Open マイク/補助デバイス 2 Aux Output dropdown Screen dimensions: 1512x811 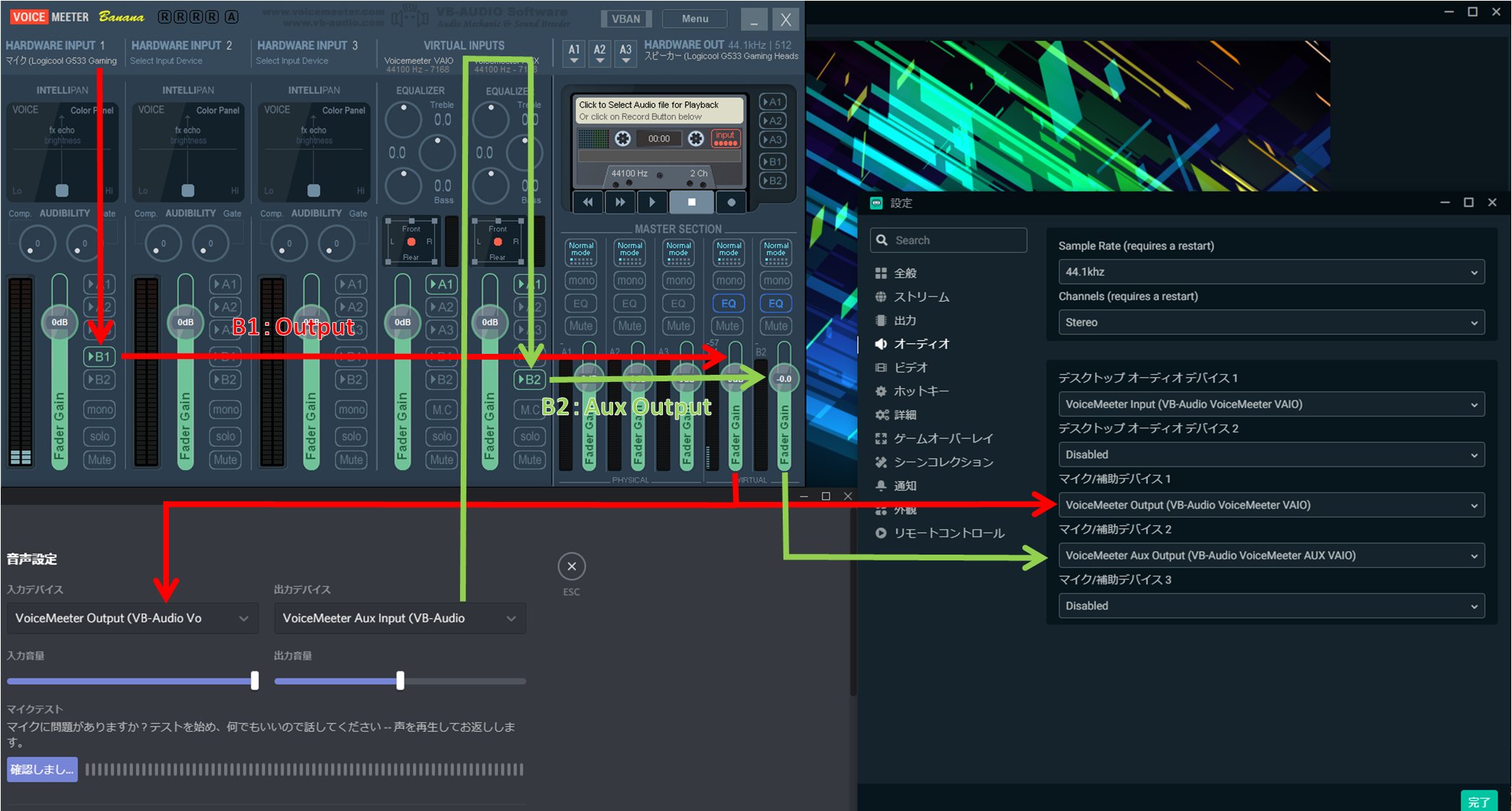pos(1271,555)
